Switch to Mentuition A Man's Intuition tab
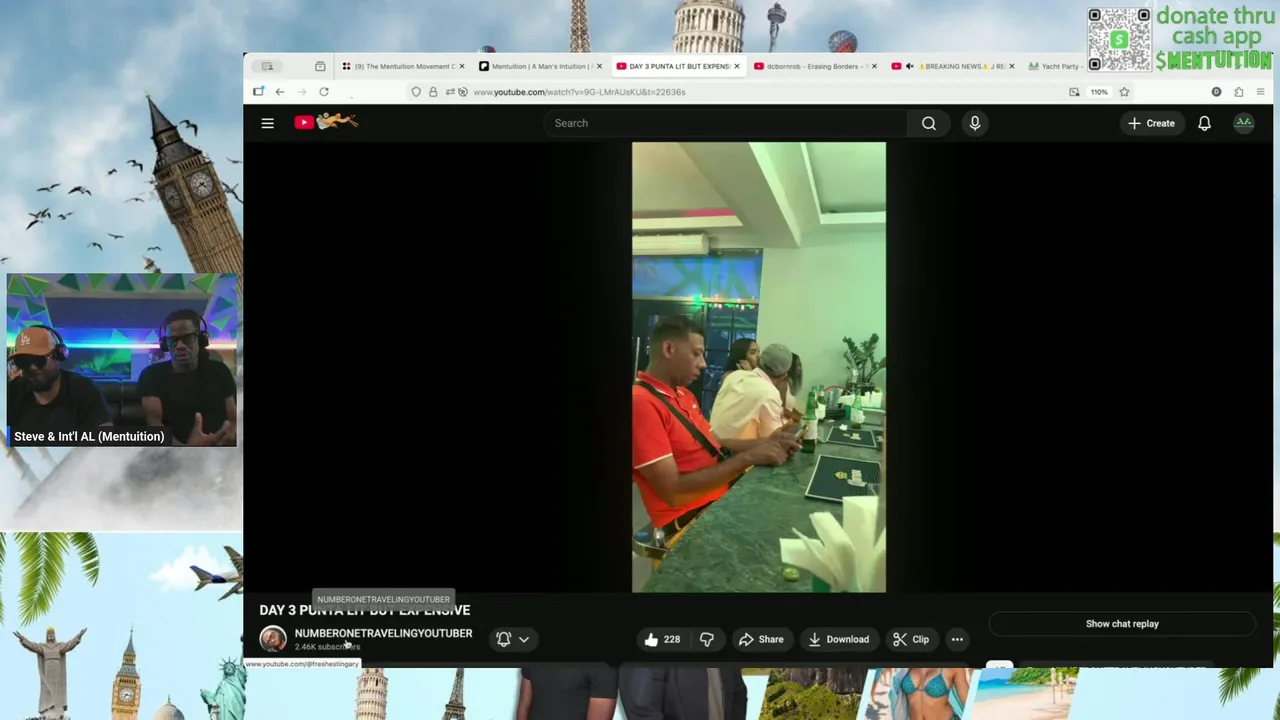Viewport: 1280px width, 720px height. pyautogui.click(x=540, y=66)
